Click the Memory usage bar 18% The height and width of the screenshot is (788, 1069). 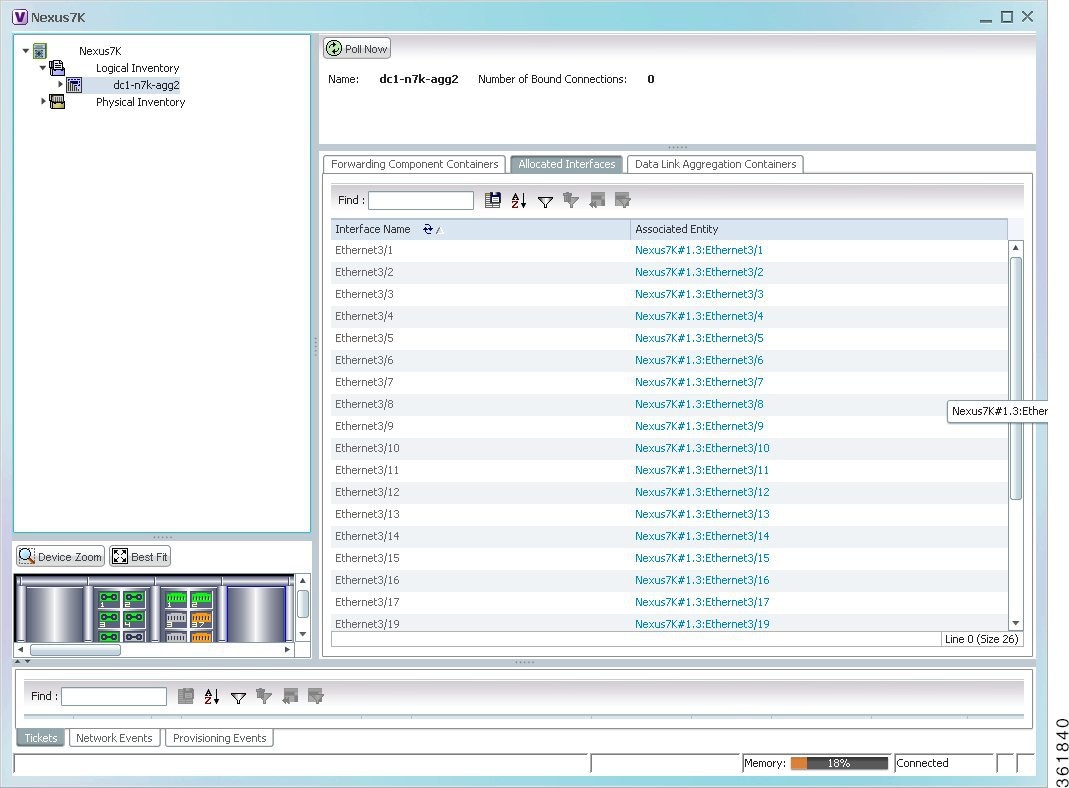(x=839, y=763)
